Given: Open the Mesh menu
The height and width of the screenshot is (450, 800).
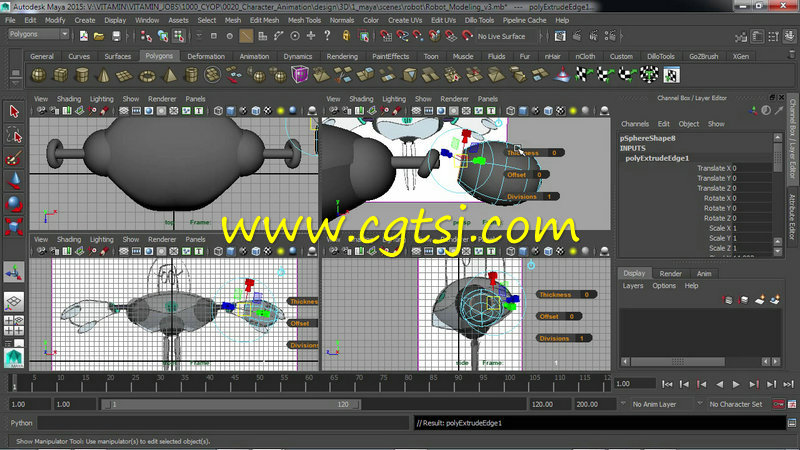Looking at the screenshot, I should tap(233, 20).
